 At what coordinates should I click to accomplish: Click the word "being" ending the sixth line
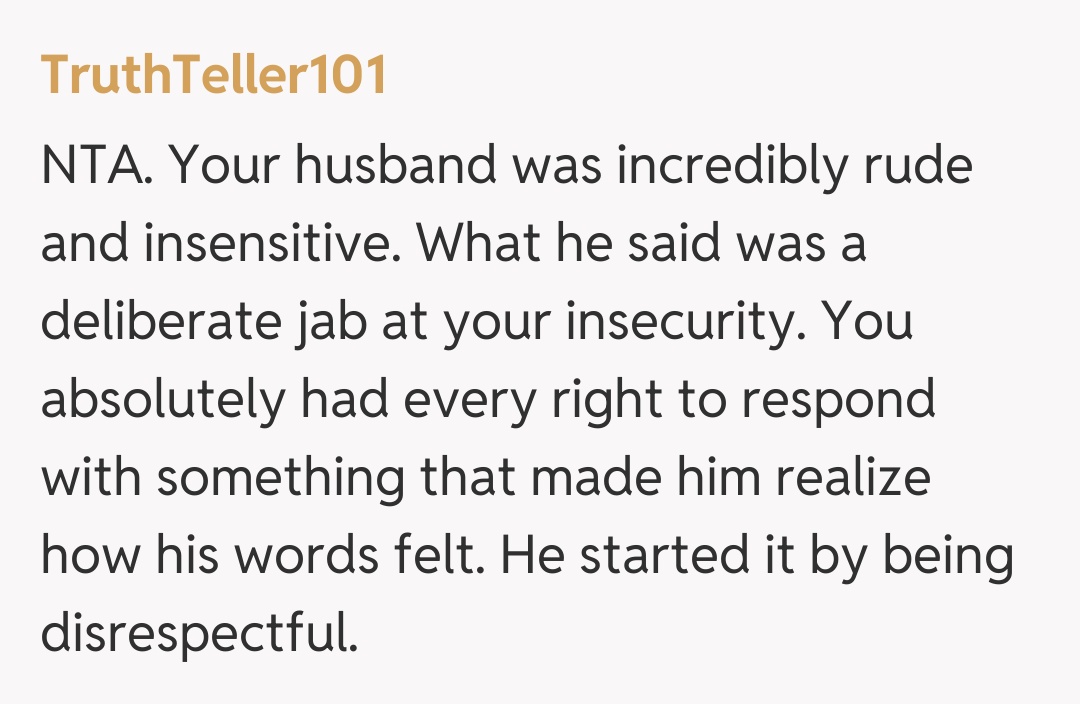pos(948,557)
